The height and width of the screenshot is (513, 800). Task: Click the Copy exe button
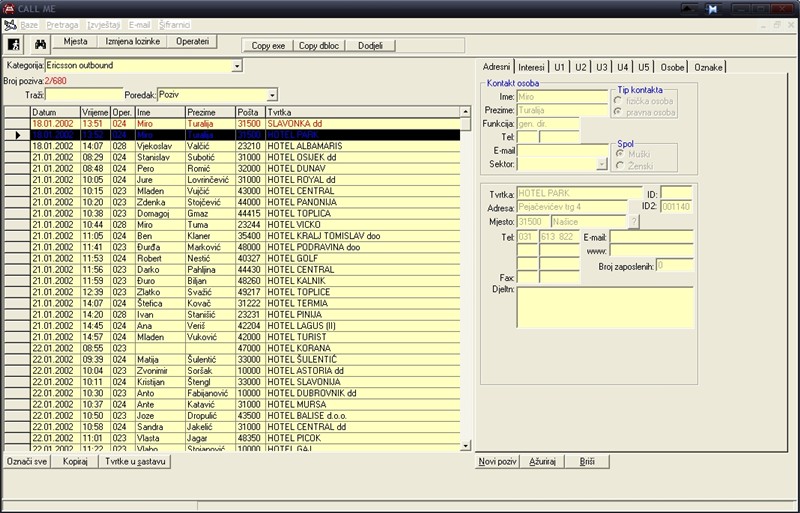tap(268, 45)
